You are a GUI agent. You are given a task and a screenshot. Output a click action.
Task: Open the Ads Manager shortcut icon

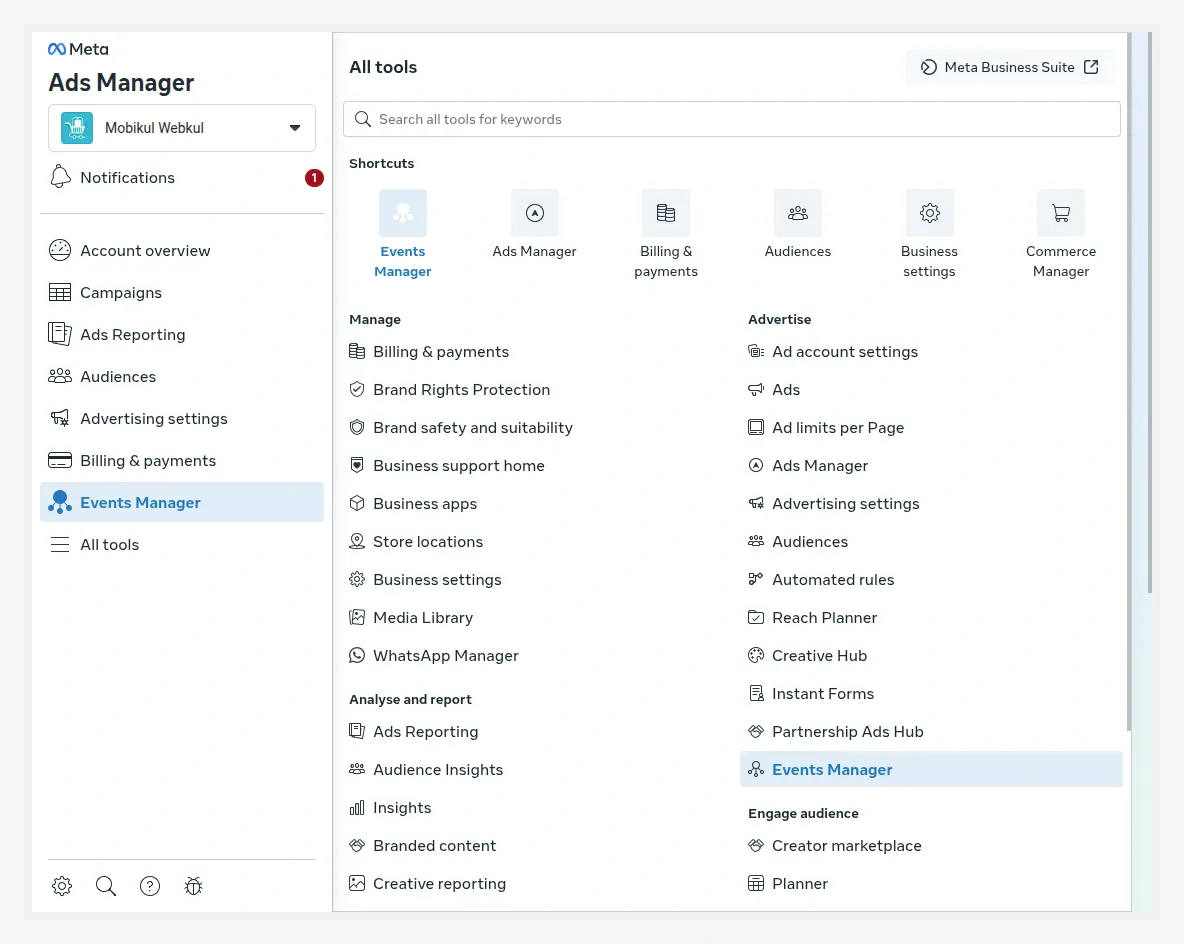[535, 213]
